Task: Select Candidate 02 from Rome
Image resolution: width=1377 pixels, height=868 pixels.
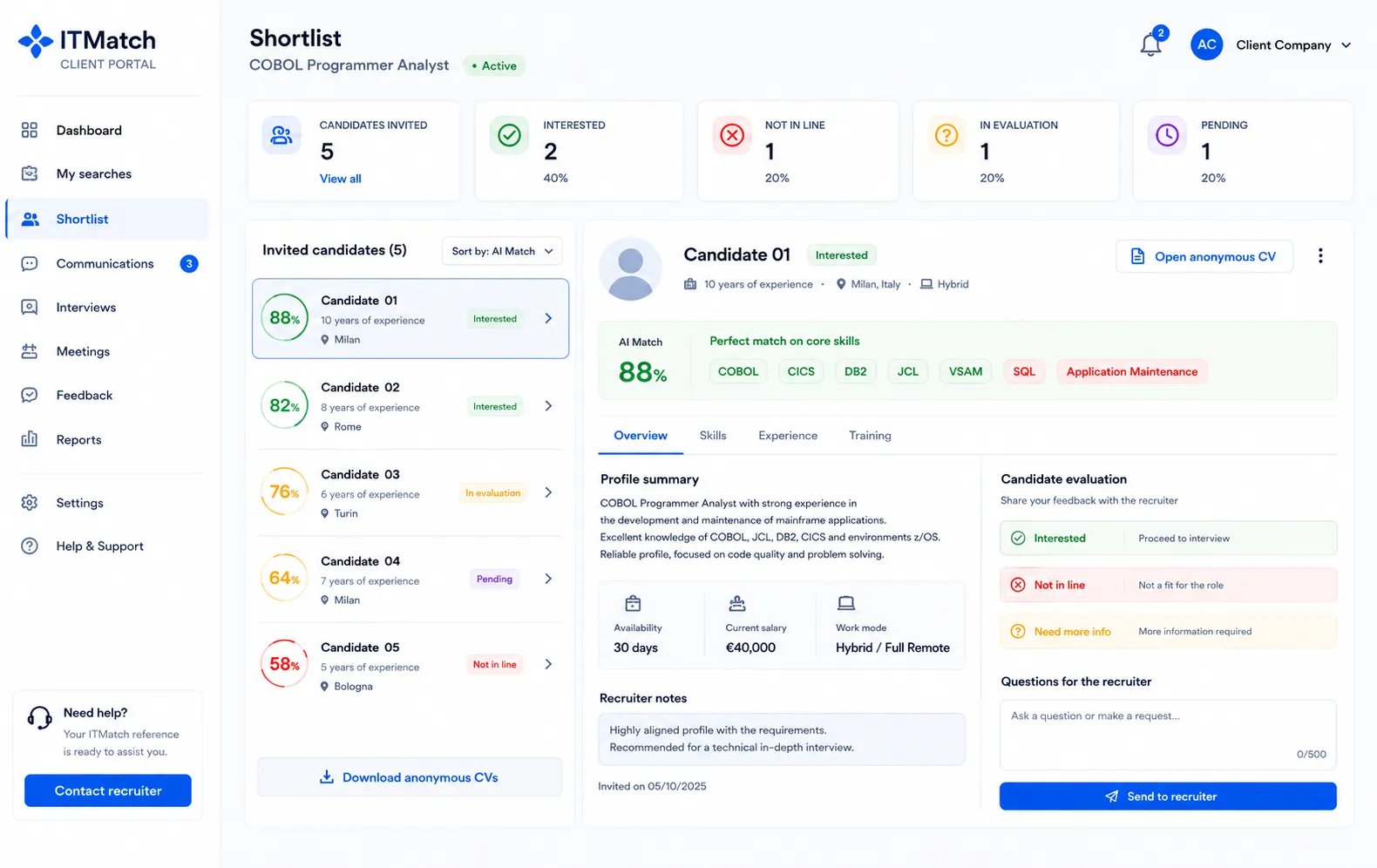Action: tap(410, 406)
